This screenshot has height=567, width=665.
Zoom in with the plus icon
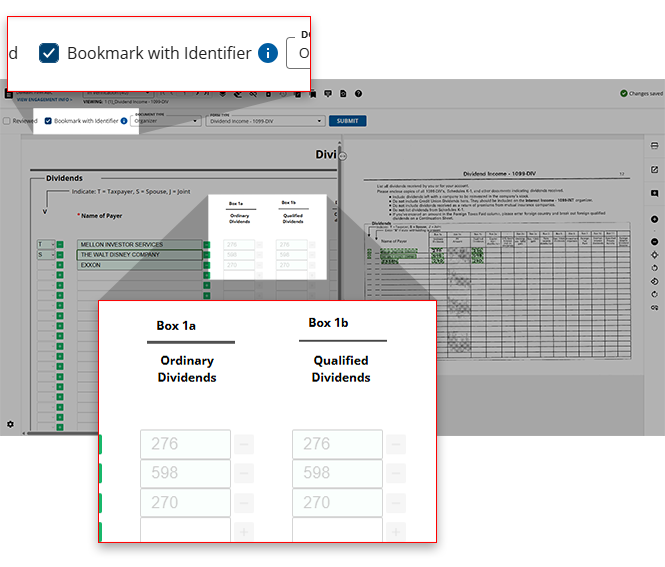tap(654, 219)
